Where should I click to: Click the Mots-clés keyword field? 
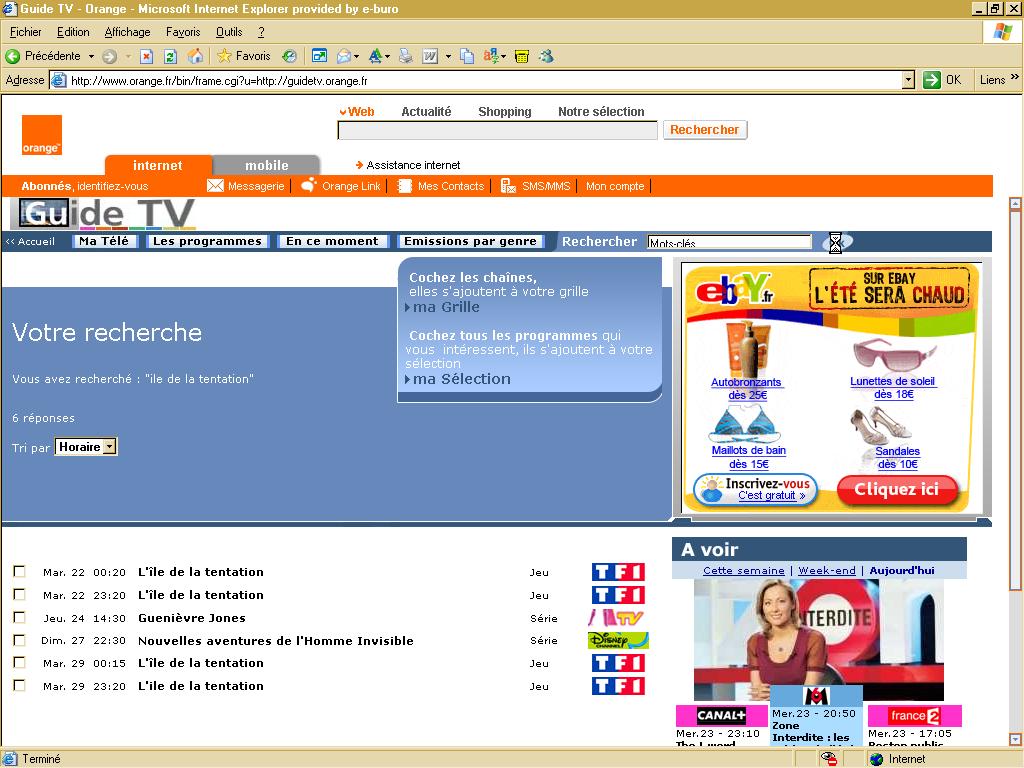pos(729,242)
